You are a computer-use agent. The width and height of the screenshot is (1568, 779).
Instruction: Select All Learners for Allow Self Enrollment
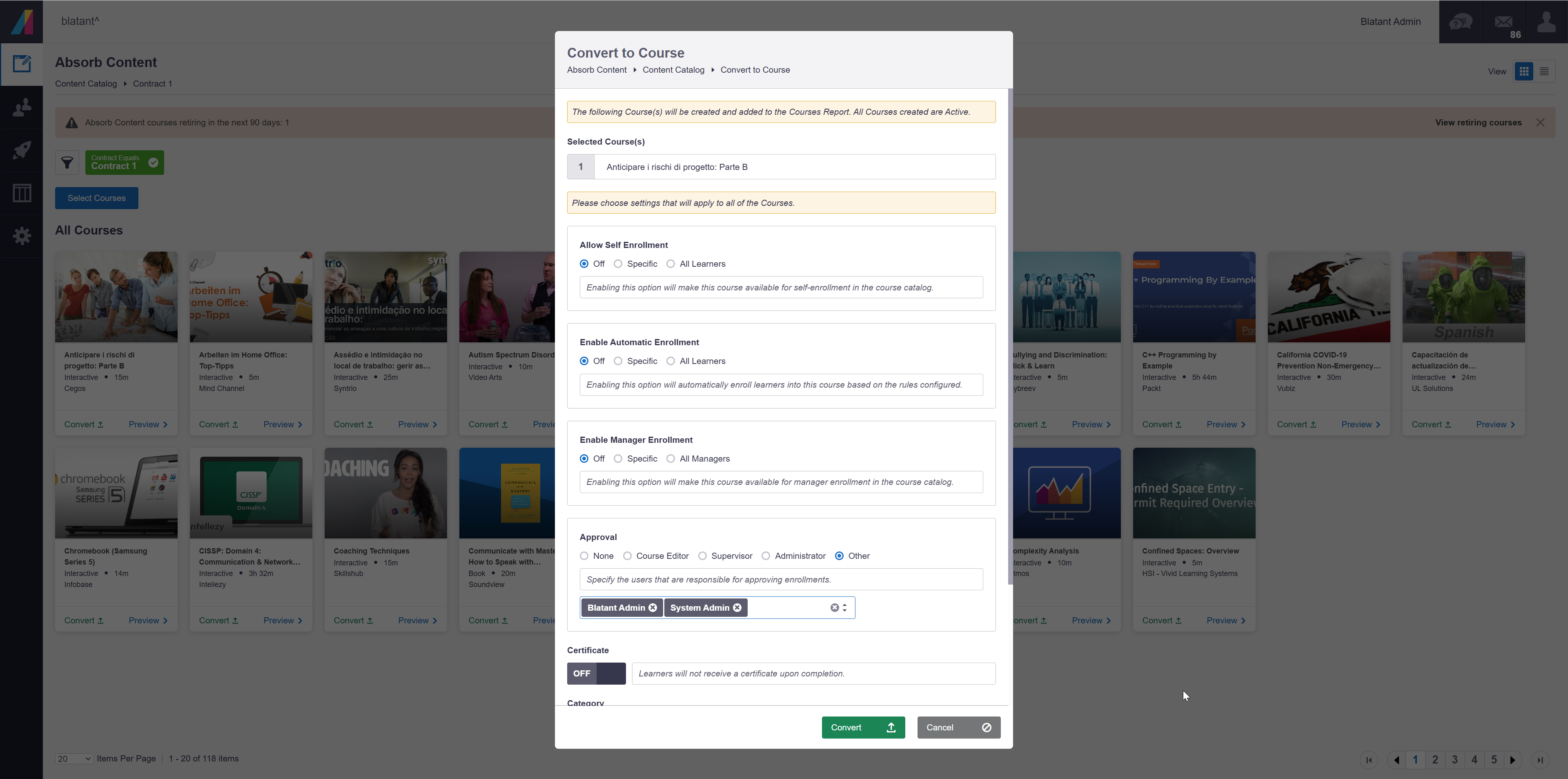point(671,264)
